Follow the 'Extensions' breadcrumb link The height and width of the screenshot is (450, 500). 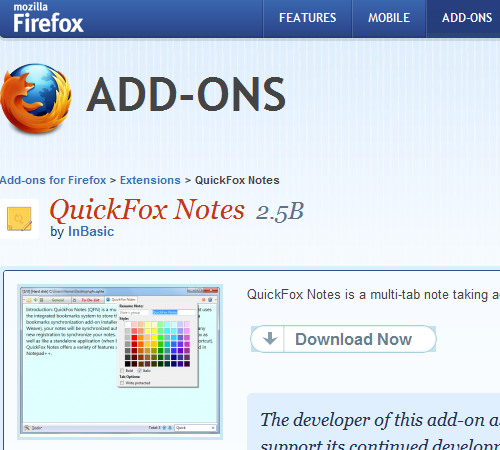[150, 180]
